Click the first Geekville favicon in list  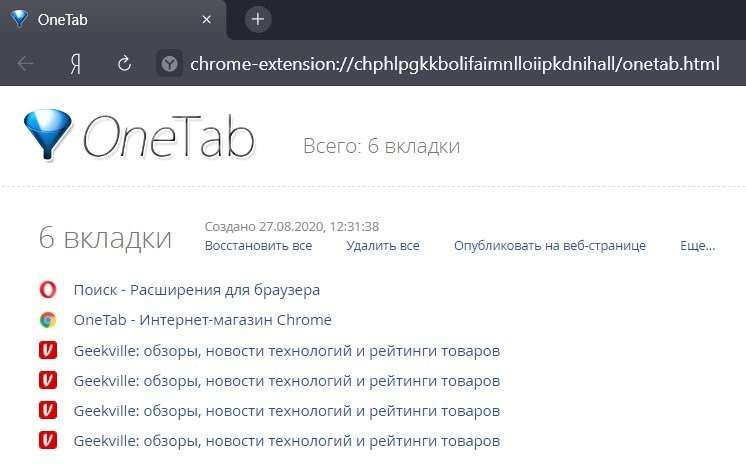(x=47, y=351)
